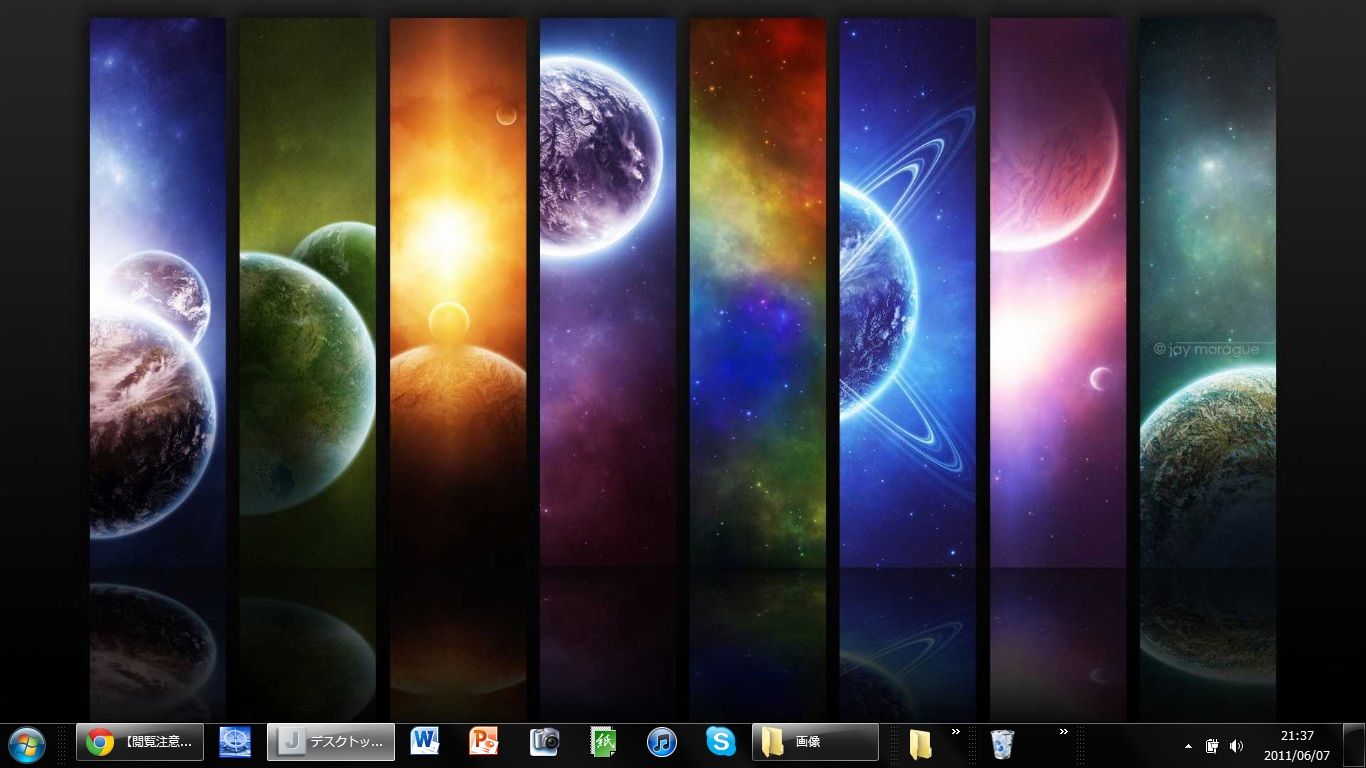1366x768 pixels.
Task: Switch to the 画像 folder window
Action: (815, 742)
